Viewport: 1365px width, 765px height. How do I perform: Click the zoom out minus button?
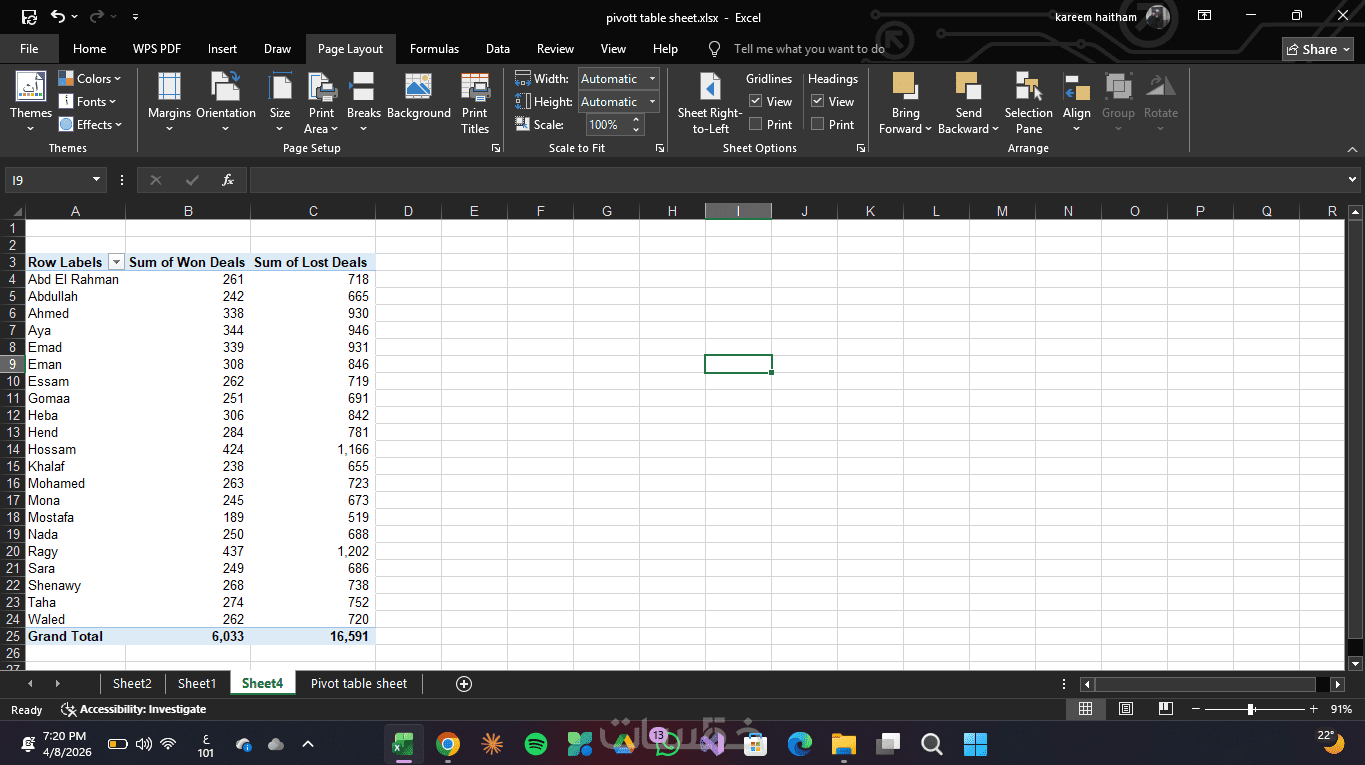tap(1196, 709)
